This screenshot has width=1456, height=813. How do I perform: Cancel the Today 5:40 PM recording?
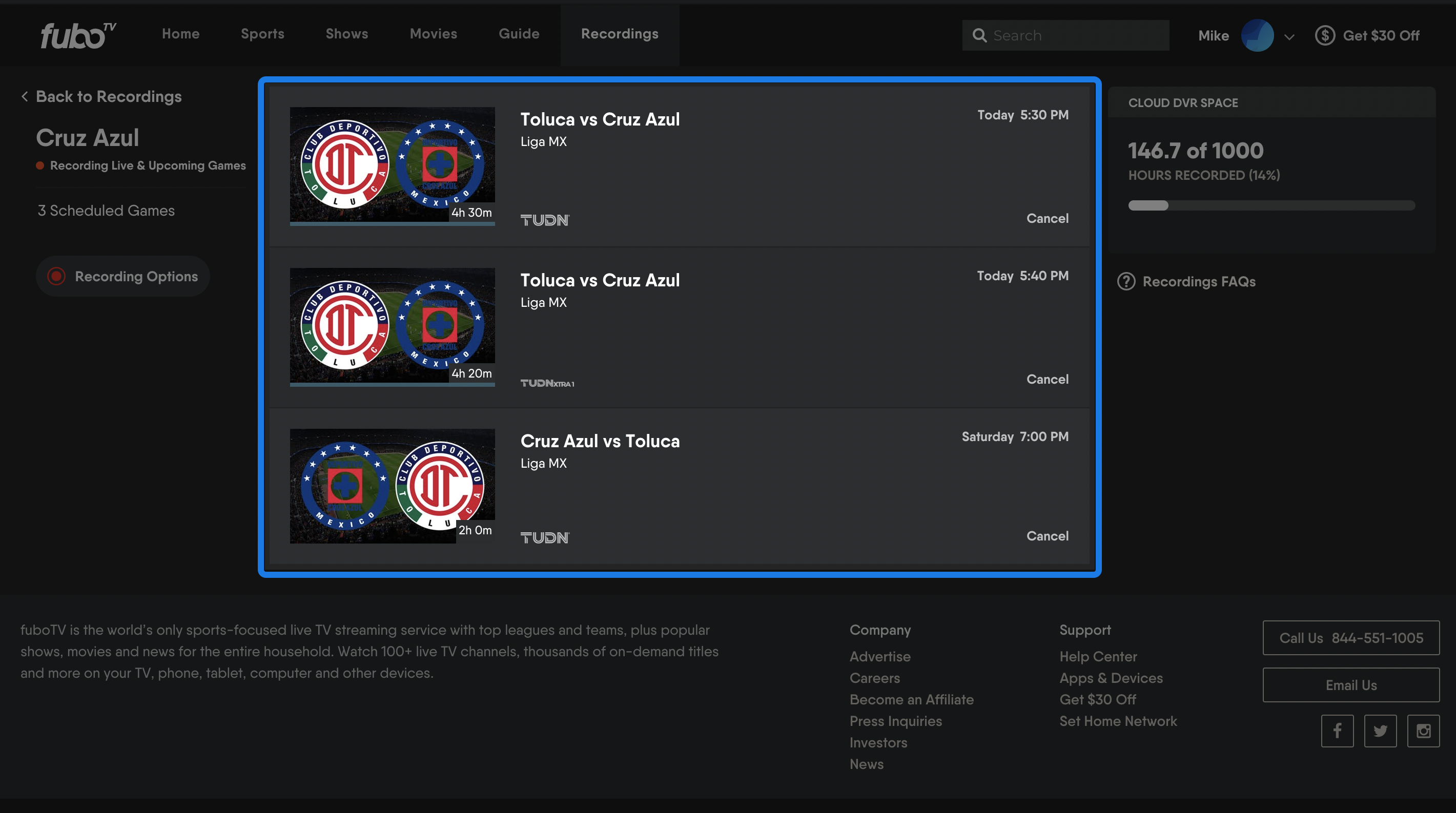[1048, 379]
